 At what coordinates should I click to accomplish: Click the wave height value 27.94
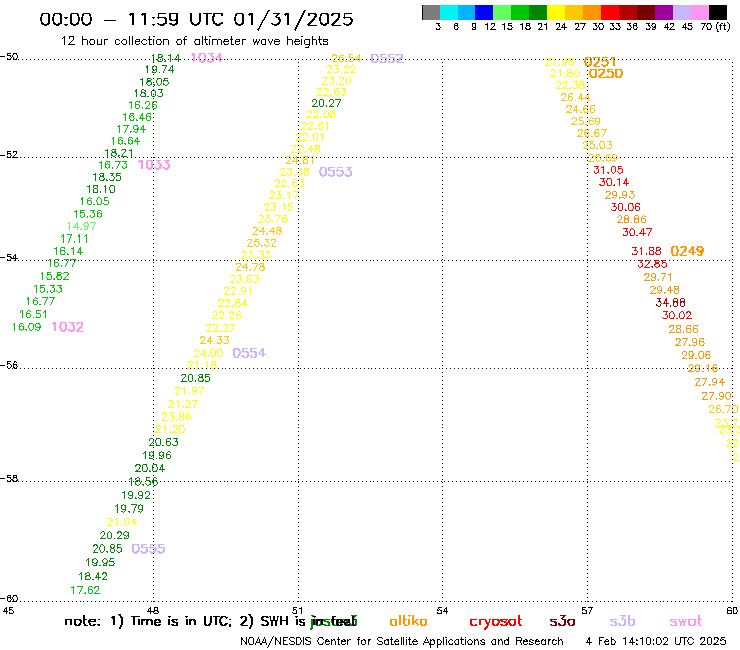(x=709, y=382)
